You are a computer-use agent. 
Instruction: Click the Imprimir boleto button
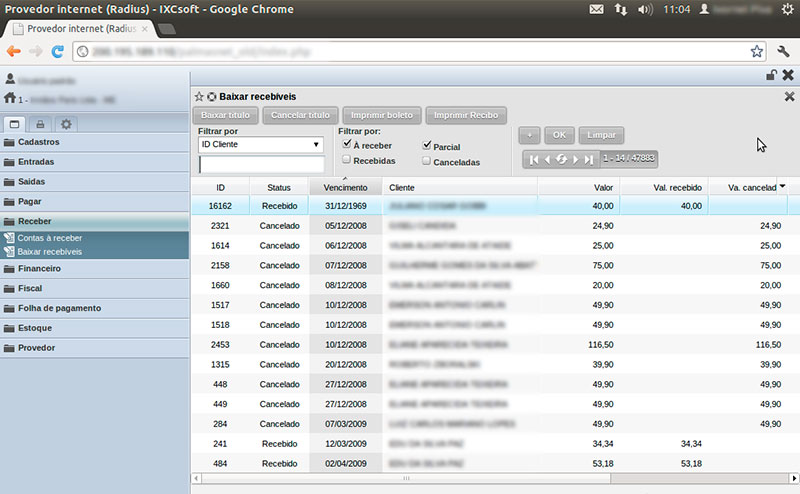382,115
